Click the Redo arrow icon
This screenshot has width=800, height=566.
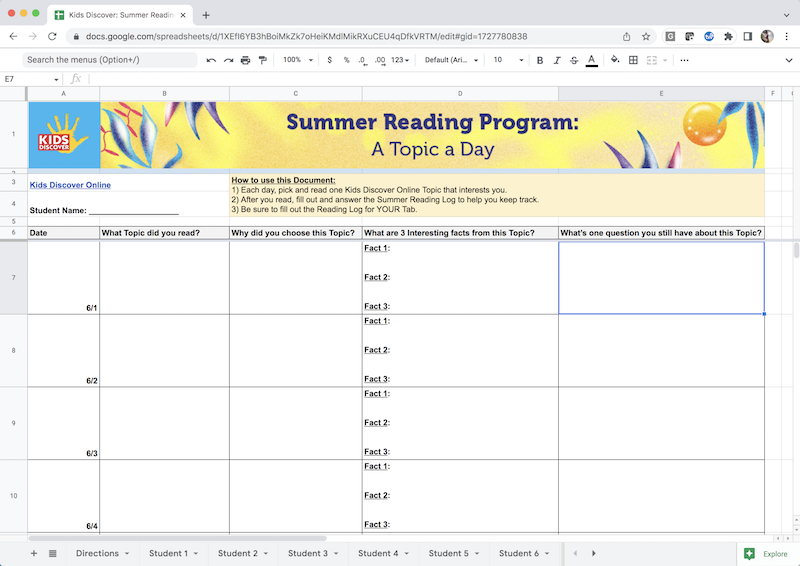click(x=229, y=60)
